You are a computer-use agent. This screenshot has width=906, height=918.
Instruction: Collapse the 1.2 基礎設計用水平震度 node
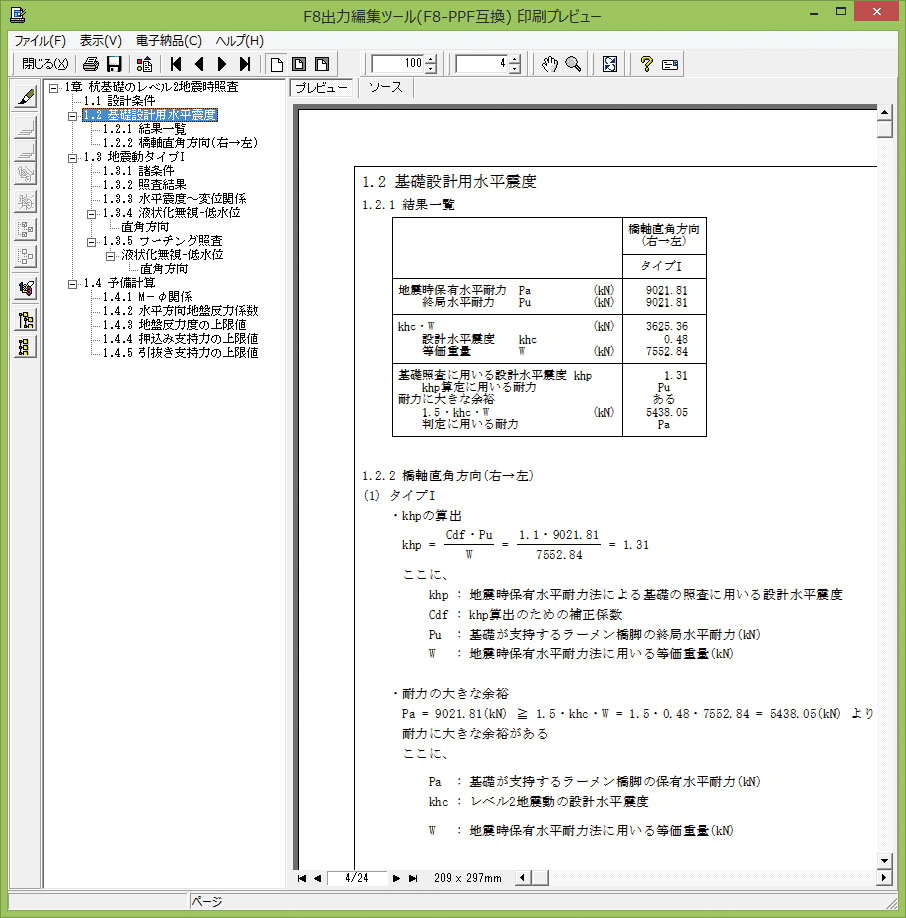click(72, 116)
